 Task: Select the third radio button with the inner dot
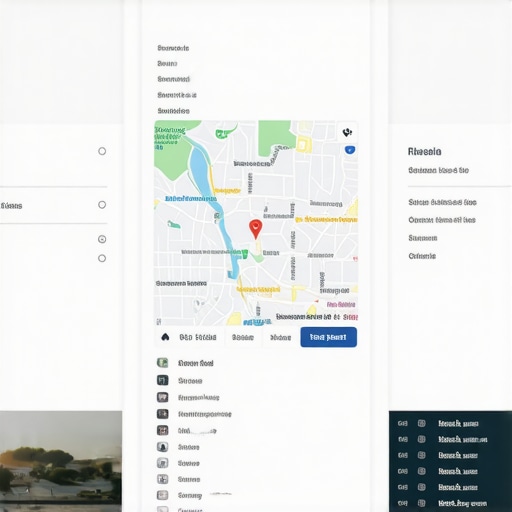coord(102,239)
